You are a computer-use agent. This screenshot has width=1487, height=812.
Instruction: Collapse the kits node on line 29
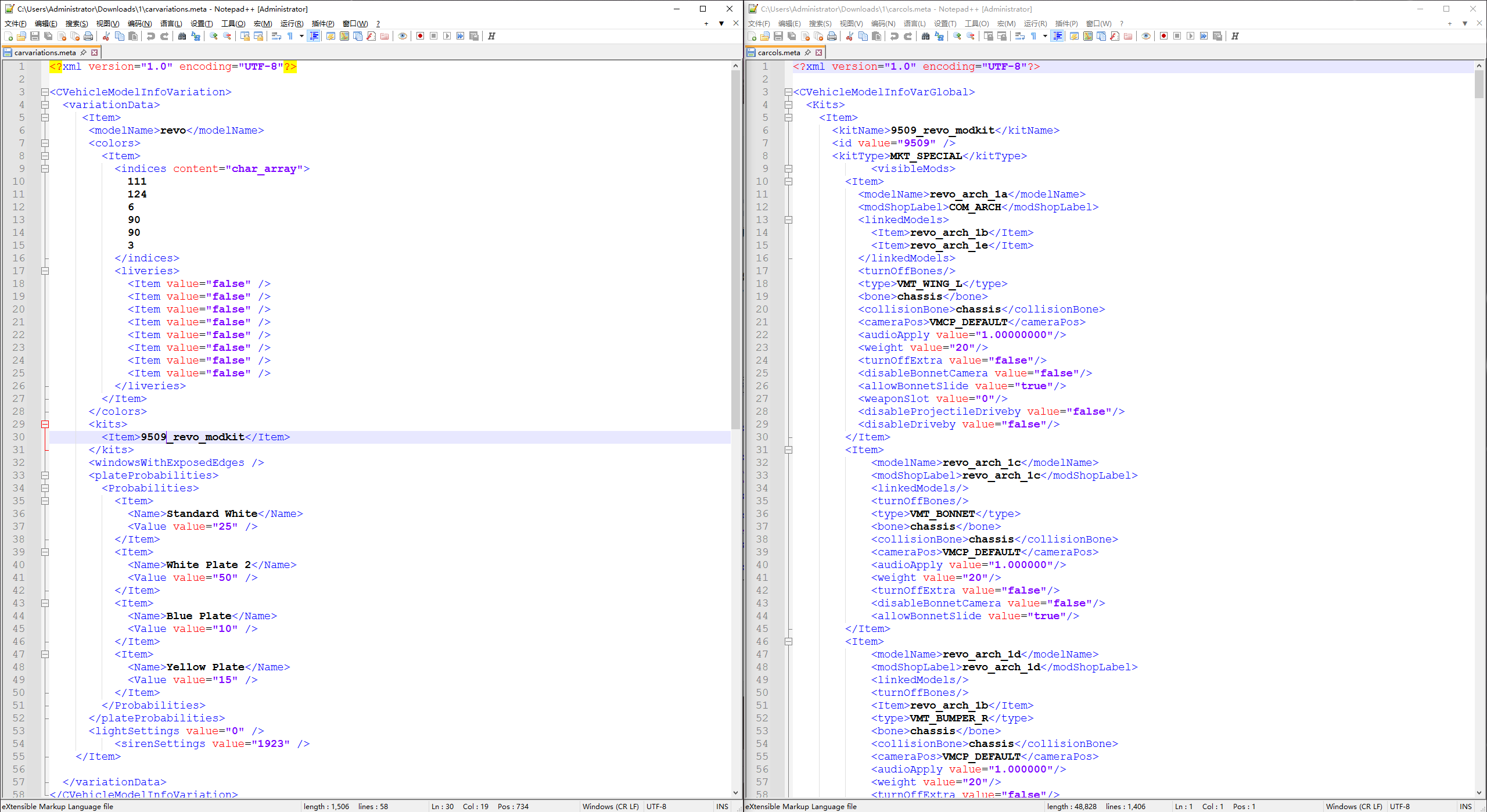pos(45,424)
